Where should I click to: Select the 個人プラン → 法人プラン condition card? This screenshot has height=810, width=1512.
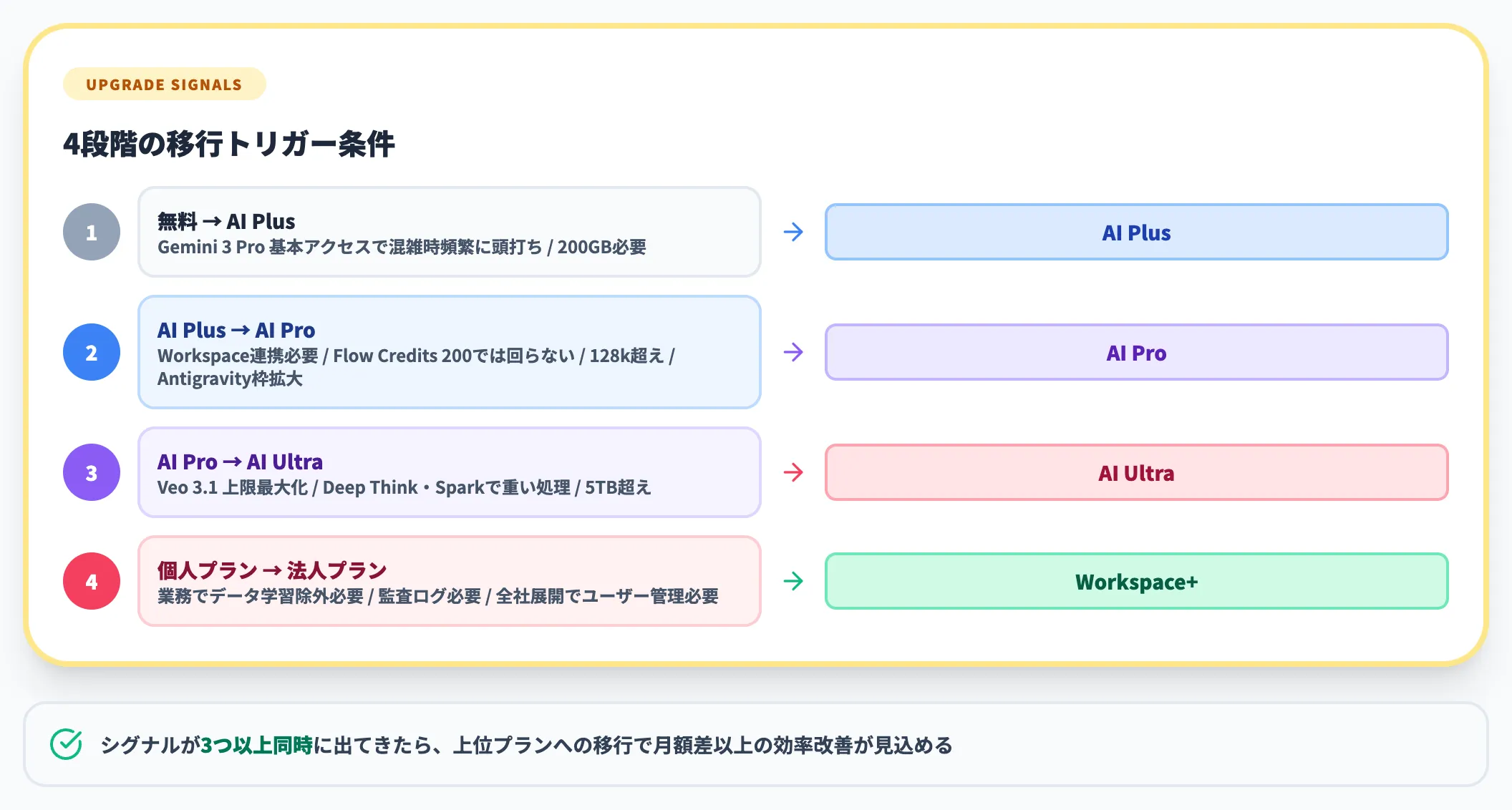click(449, 581)
